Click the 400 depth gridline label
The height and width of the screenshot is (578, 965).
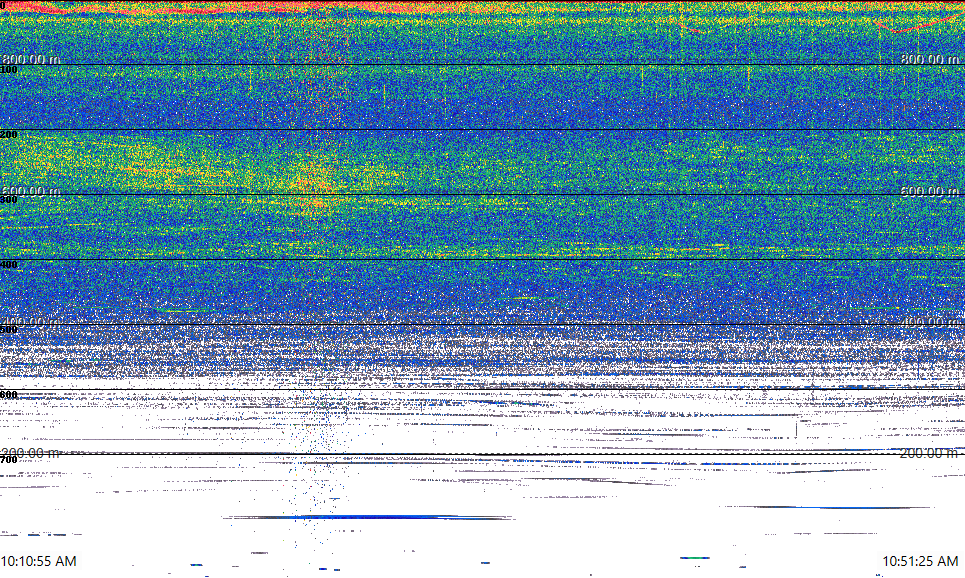[9, 265]
